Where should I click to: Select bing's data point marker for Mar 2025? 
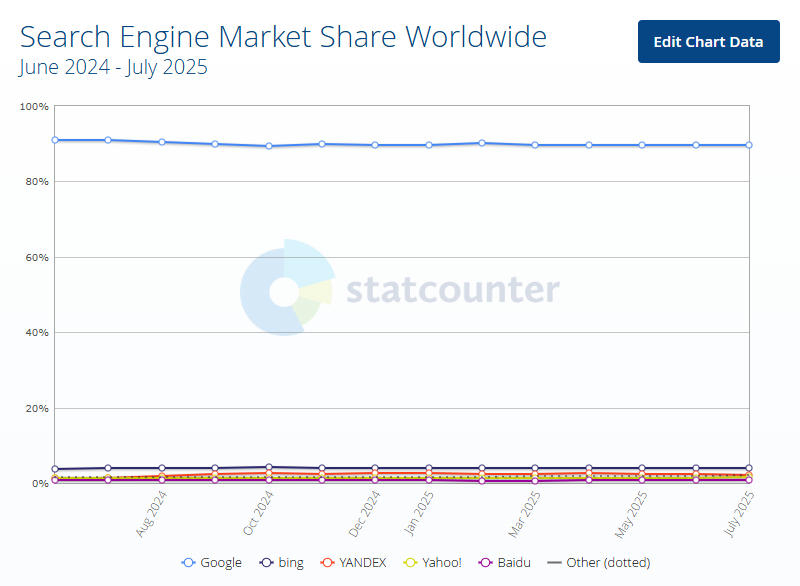[535, 468]
